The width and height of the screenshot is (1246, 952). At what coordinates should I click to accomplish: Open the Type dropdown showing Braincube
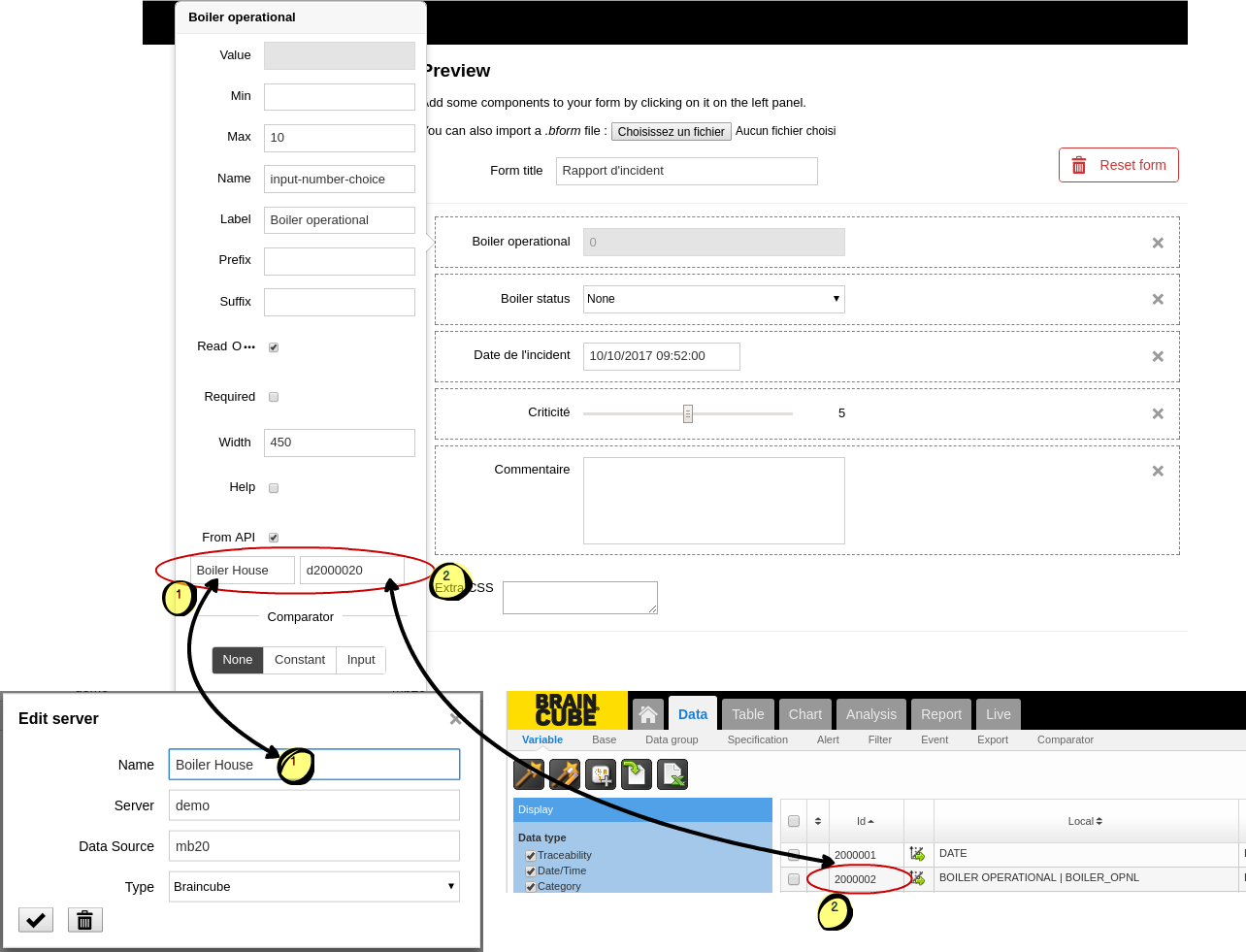(x=313, y=887)
